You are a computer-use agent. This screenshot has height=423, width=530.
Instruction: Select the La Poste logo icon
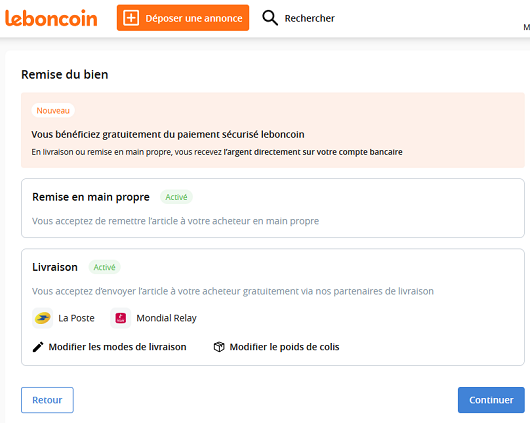pos(43,318)
